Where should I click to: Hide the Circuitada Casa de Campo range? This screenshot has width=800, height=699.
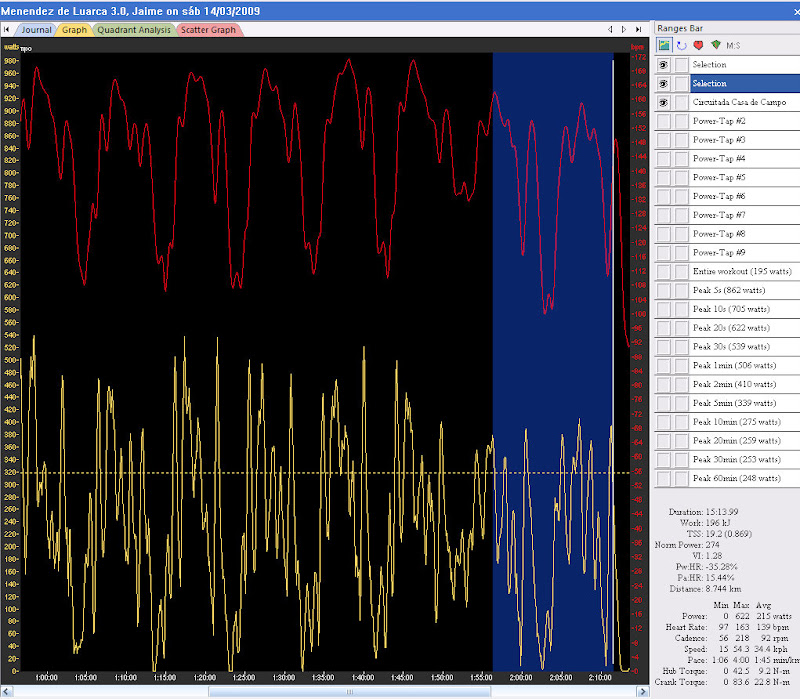click(x=663, y=103)
